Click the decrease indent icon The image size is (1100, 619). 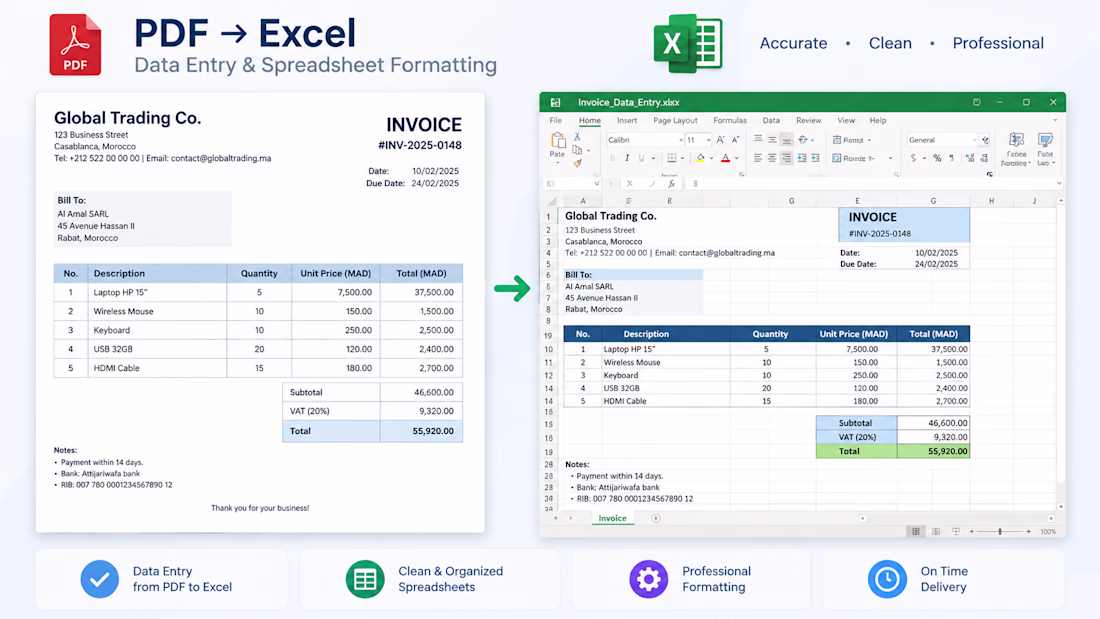[x=802, y=158]
